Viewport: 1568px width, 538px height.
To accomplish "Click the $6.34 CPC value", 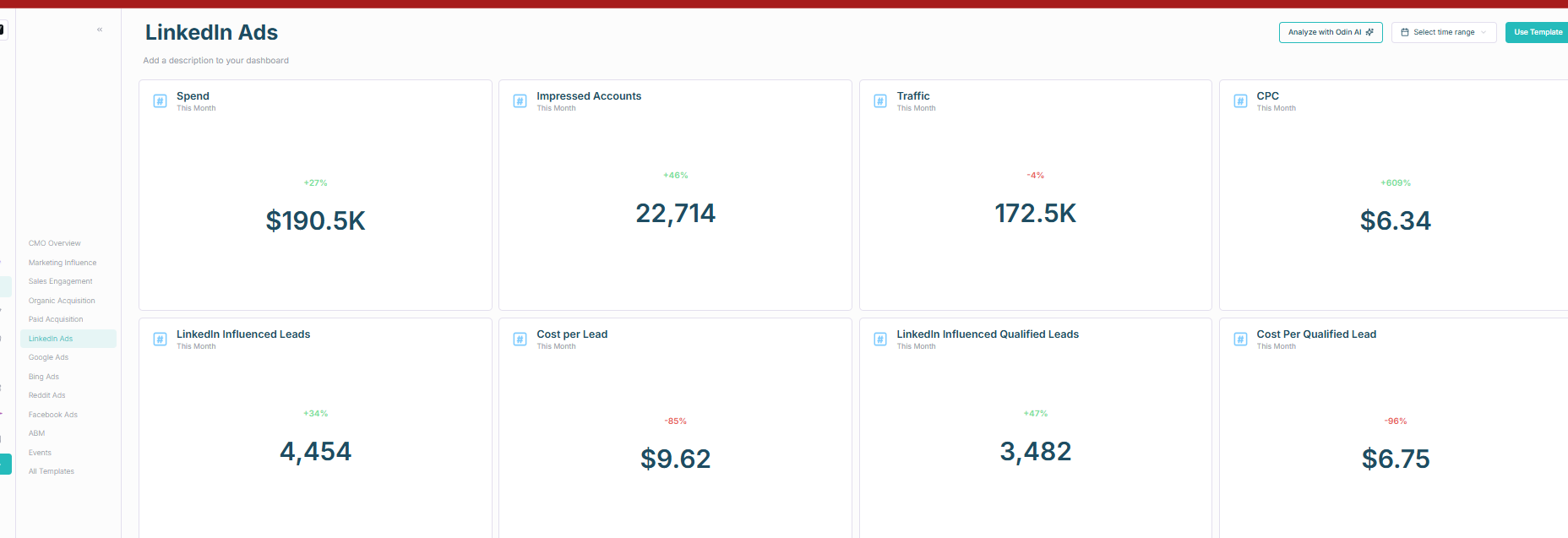I will pyautogui.click(x=1396, y=221).
